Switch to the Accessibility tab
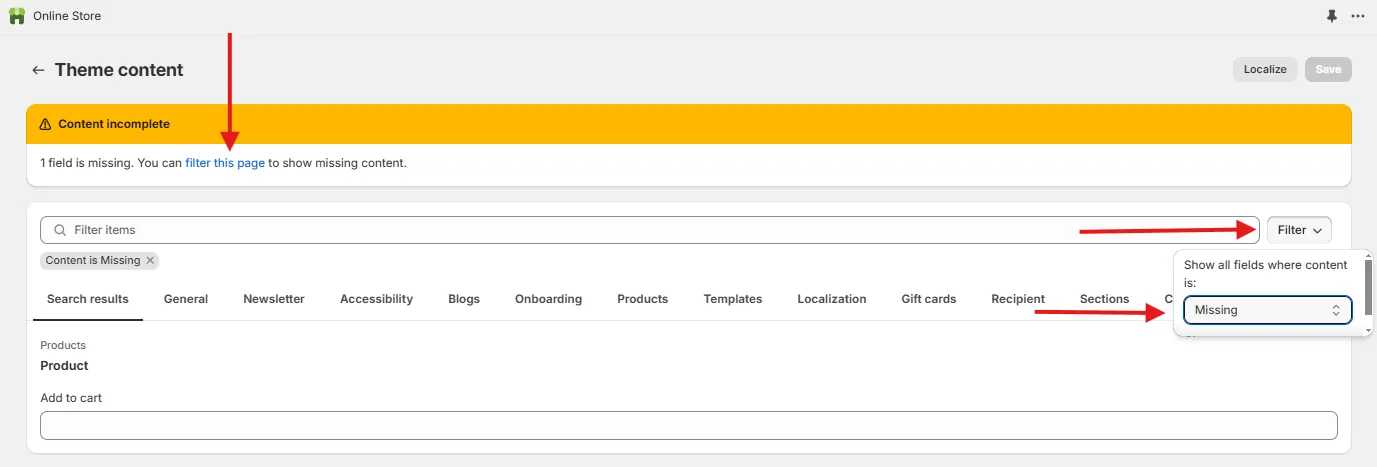The height and width of the screenshot is (467, 1377). tap(376, 299)
